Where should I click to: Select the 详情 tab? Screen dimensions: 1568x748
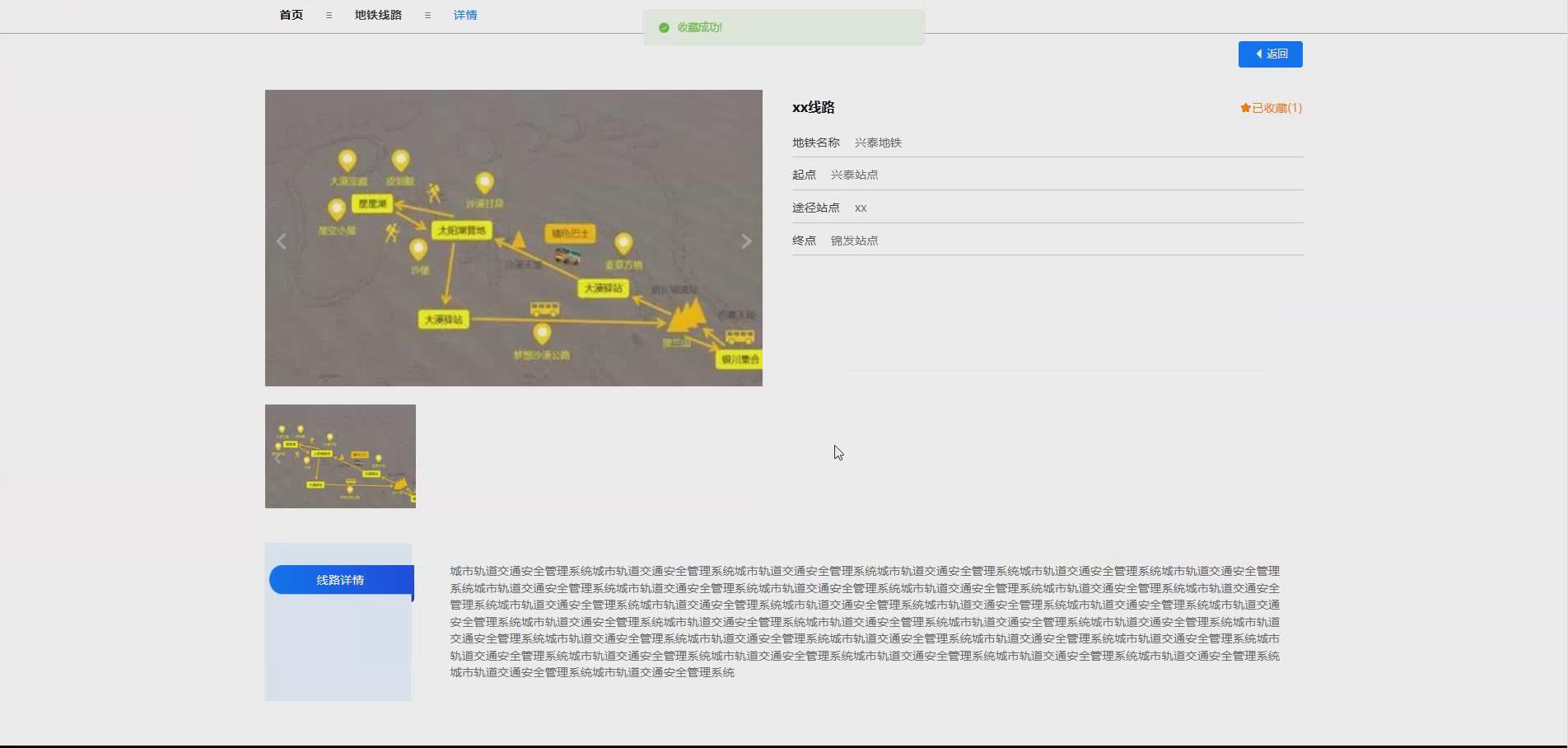465,15
